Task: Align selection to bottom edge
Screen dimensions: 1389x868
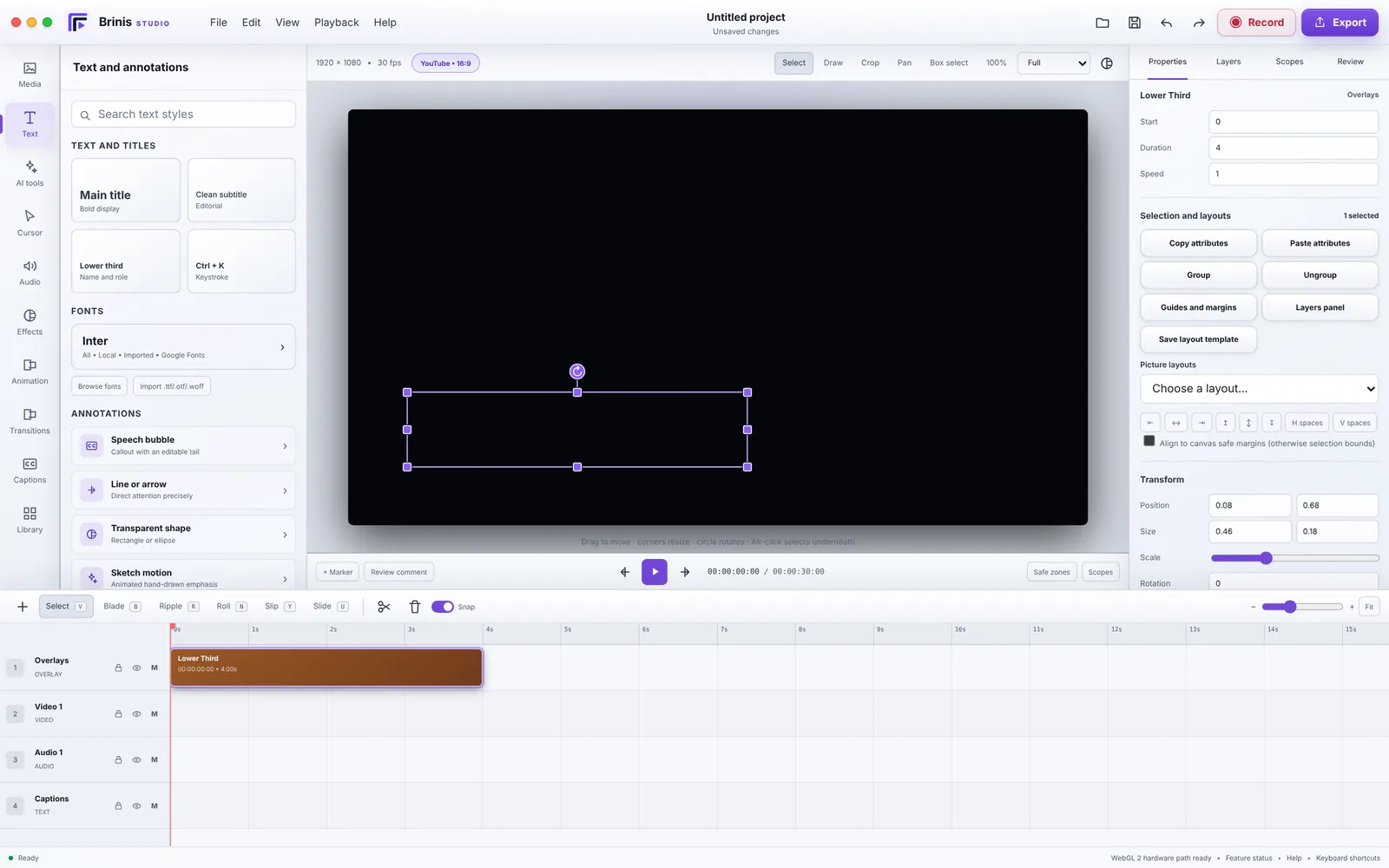Action: (1272, 423)
